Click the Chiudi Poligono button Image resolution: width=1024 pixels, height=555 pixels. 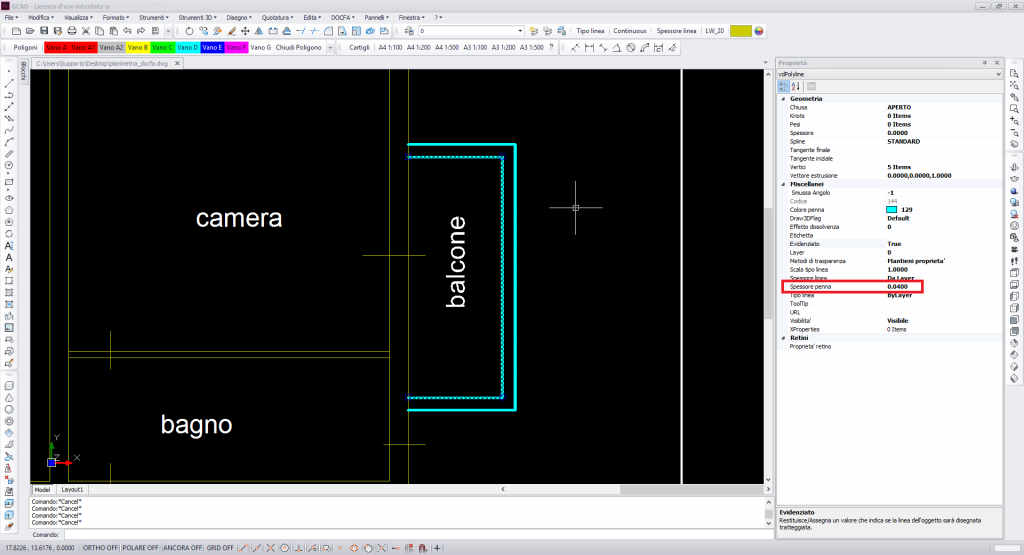298,48
